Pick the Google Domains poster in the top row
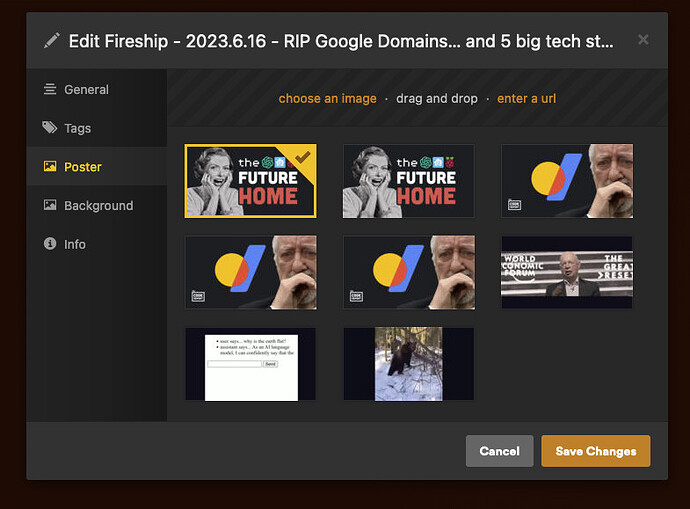The width and height of the screenshot is (690, 509). (567, 181)
